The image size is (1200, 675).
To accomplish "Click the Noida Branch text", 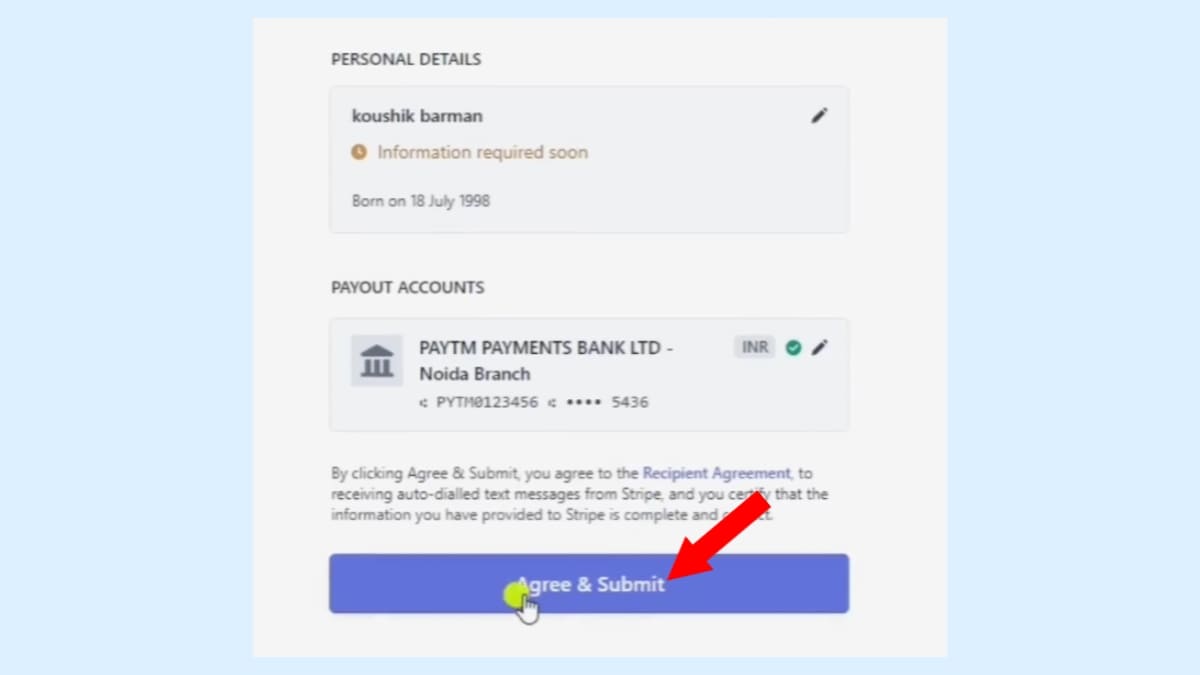I will 475,374.
